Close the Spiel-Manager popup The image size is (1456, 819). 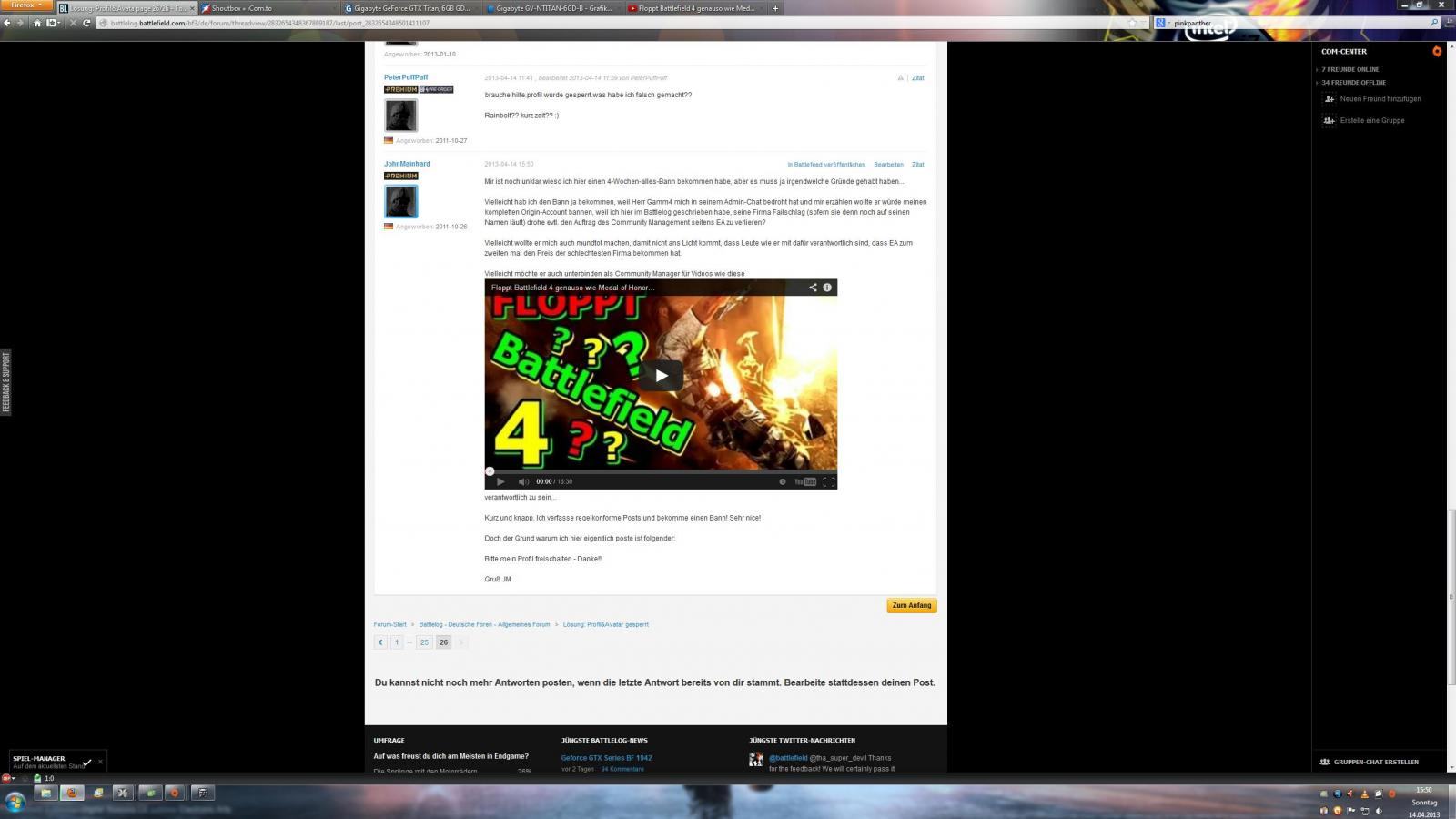100,762
